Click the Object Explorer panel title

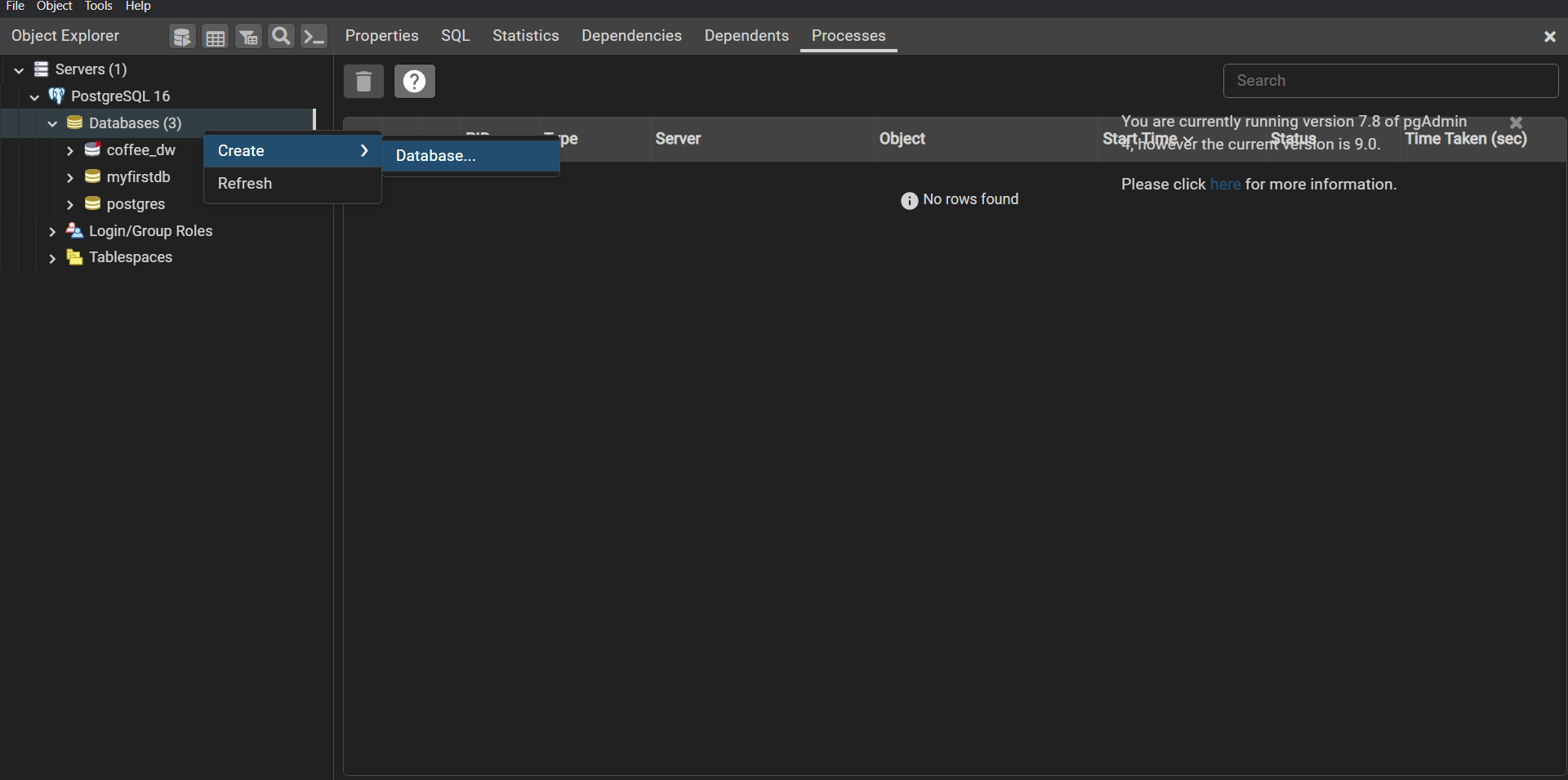[65, 36]
